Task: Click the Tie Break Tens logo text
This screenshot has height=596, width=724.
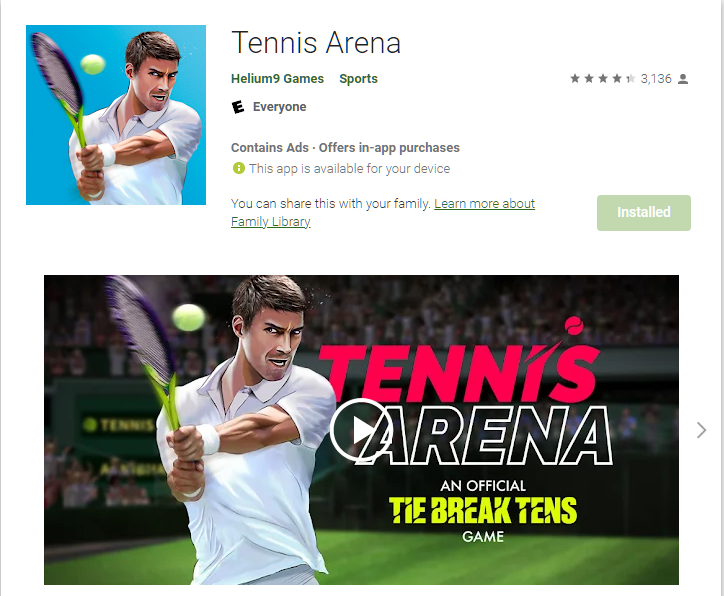Action: (483, 511)
